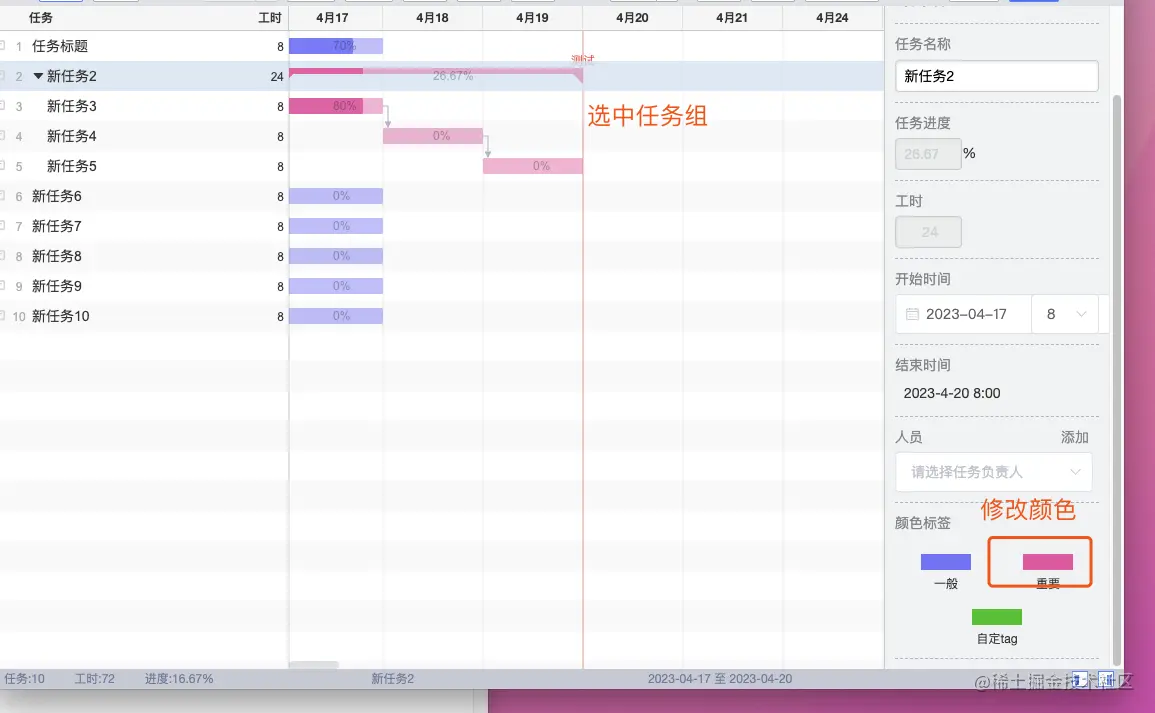Open the 请选择任务负责人 assignee dropdown
Viewport: 1155px width, 713px height.
pyautogui.click(x=995, y=471)
